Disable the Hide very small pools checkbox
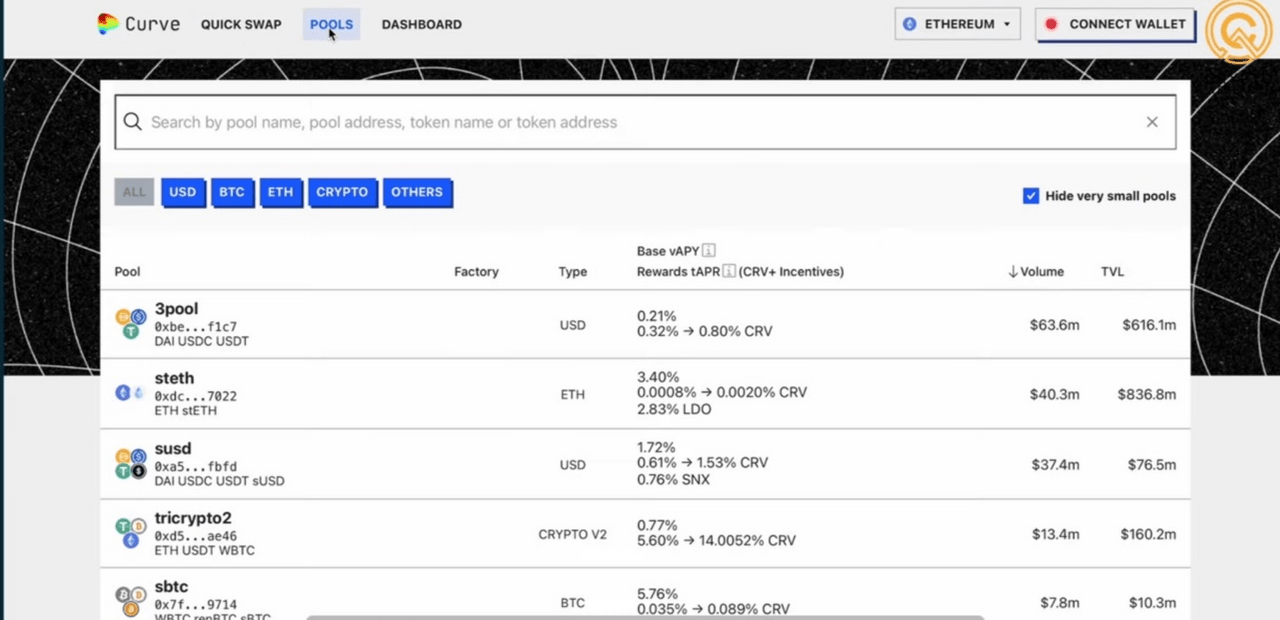The height and width of the screenshot is (620, 1280). [1031, 196]
